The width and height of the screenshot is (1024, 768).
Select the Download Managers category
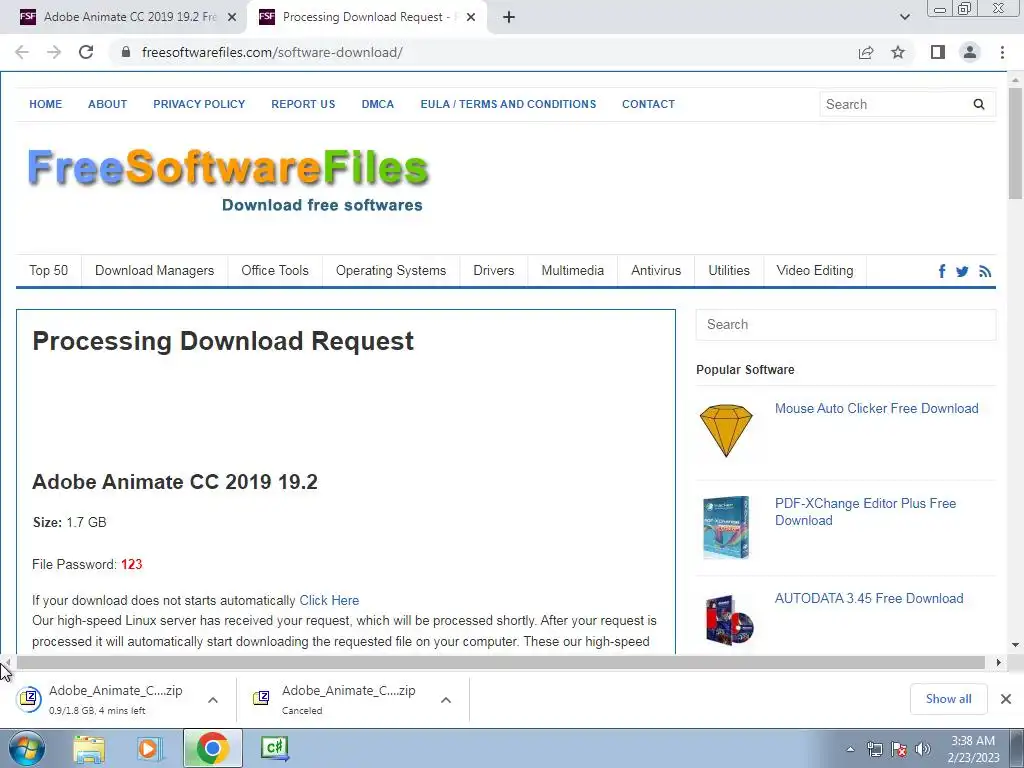(x=154, y=270)
